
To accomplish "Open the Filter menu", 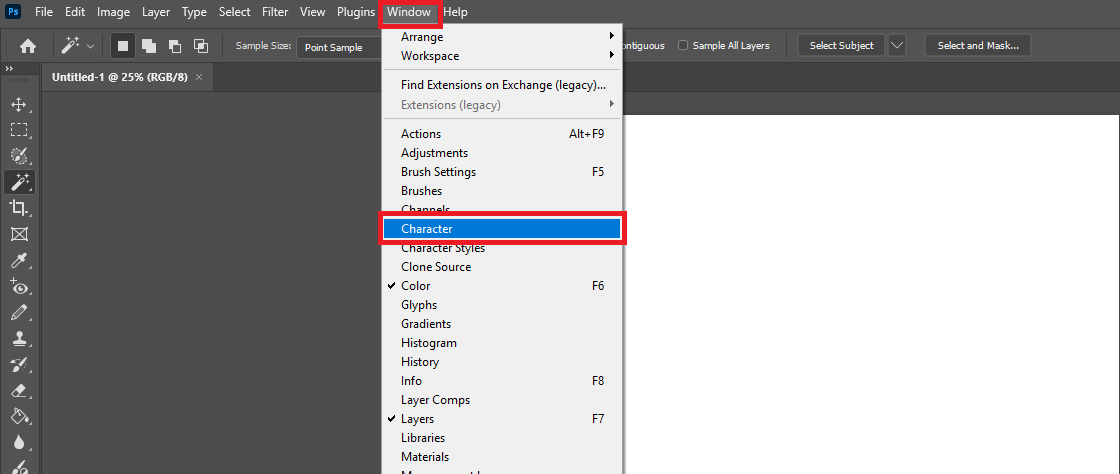I will click(275, 12).
